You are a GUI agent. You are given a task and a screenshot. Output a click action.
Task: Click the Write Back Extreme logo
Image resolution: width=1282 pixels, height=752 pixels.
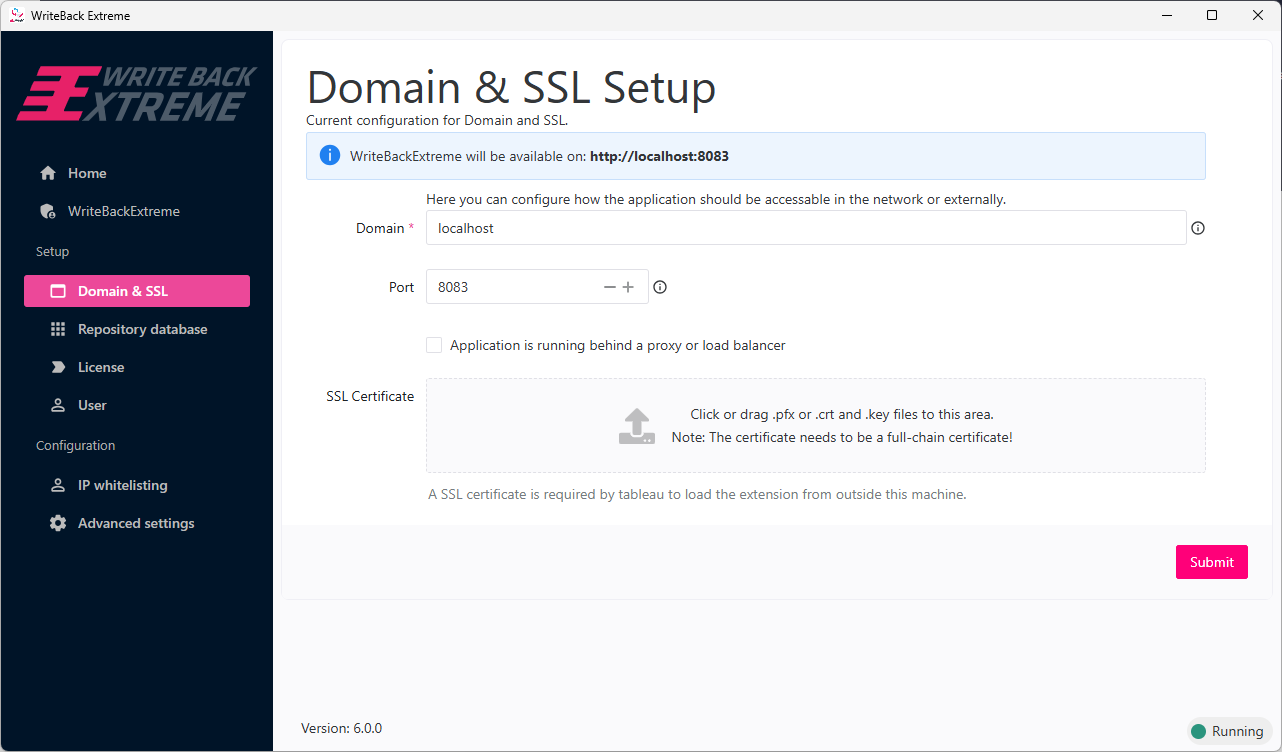point(137,94)
